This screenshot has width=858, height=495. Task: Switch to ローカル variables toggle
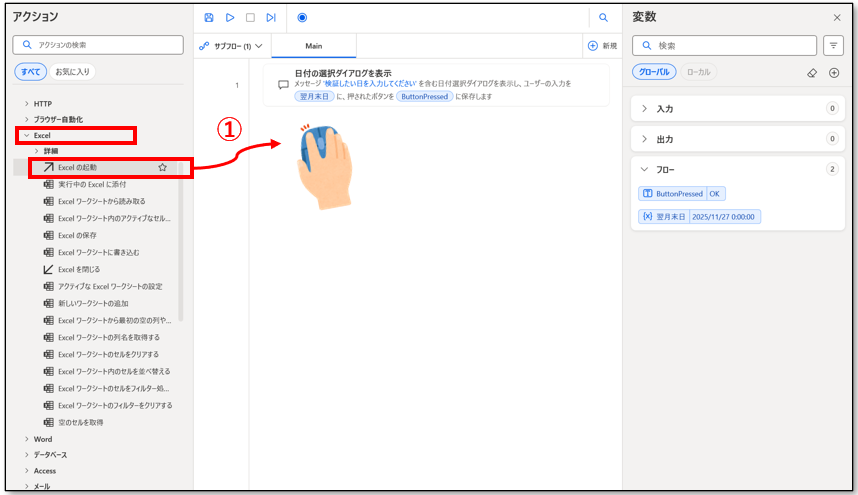click(x=699, y=72)
